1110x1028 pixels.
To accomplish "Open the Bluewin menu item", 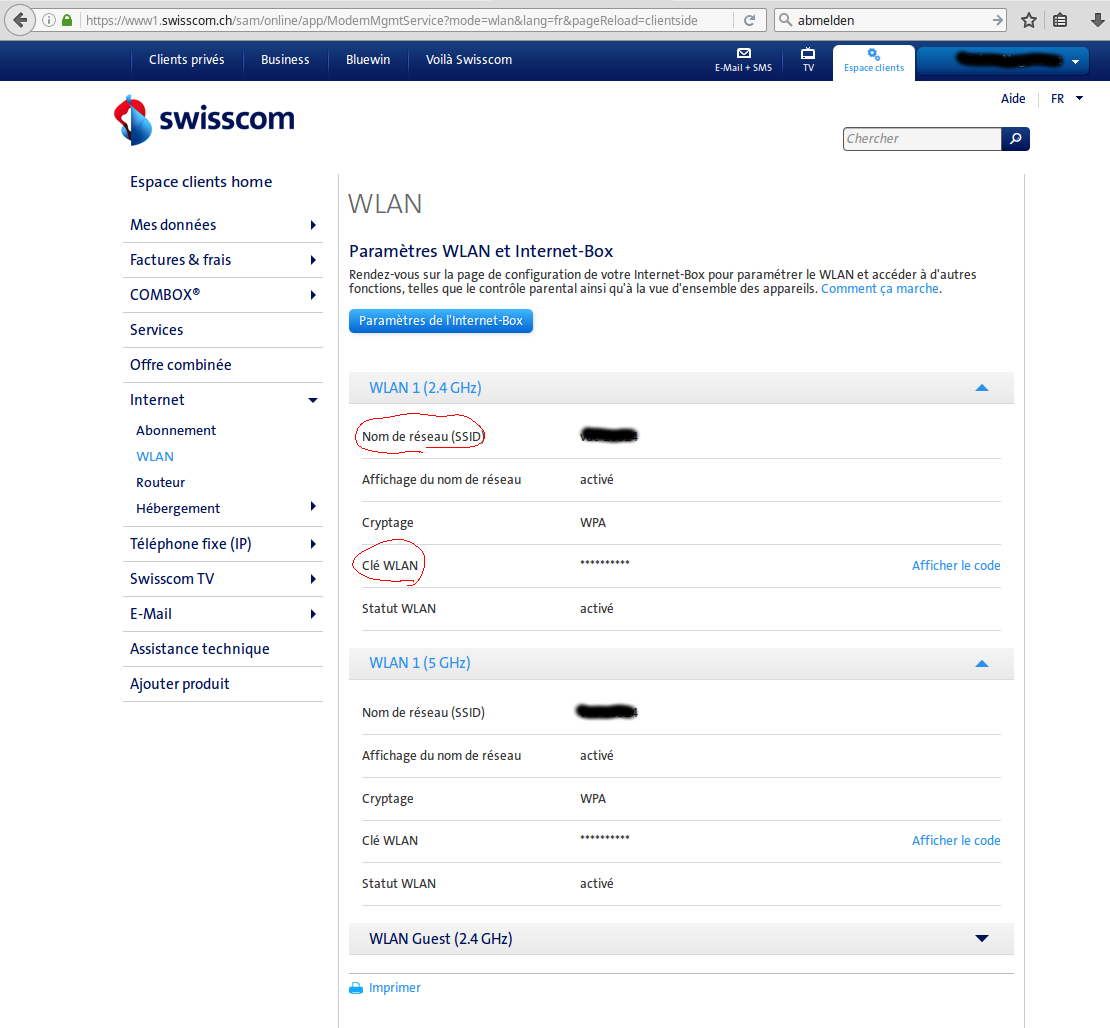I will tap(367, 59).
